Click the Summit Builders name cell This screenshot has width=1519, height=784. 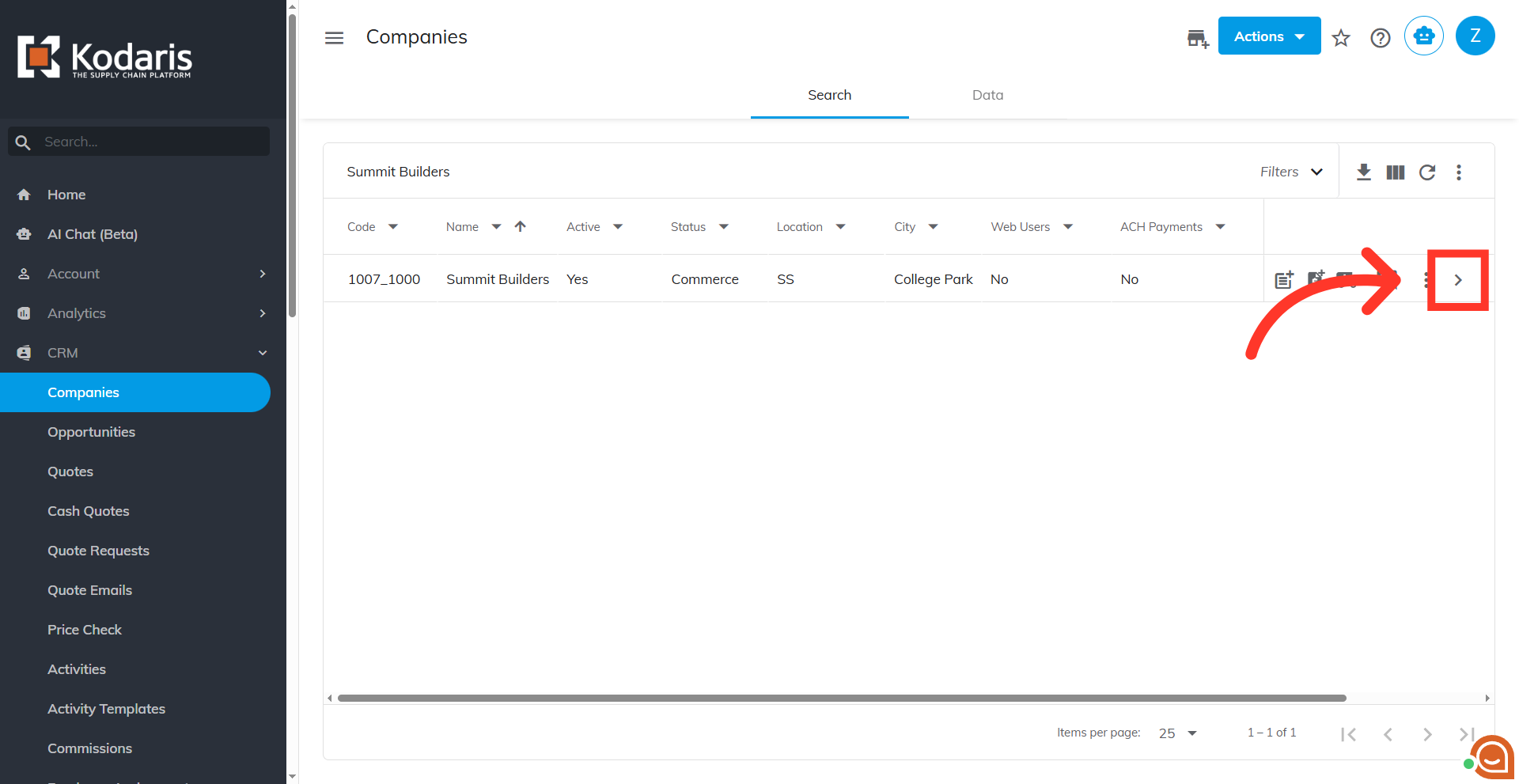(x=498, y=279)
